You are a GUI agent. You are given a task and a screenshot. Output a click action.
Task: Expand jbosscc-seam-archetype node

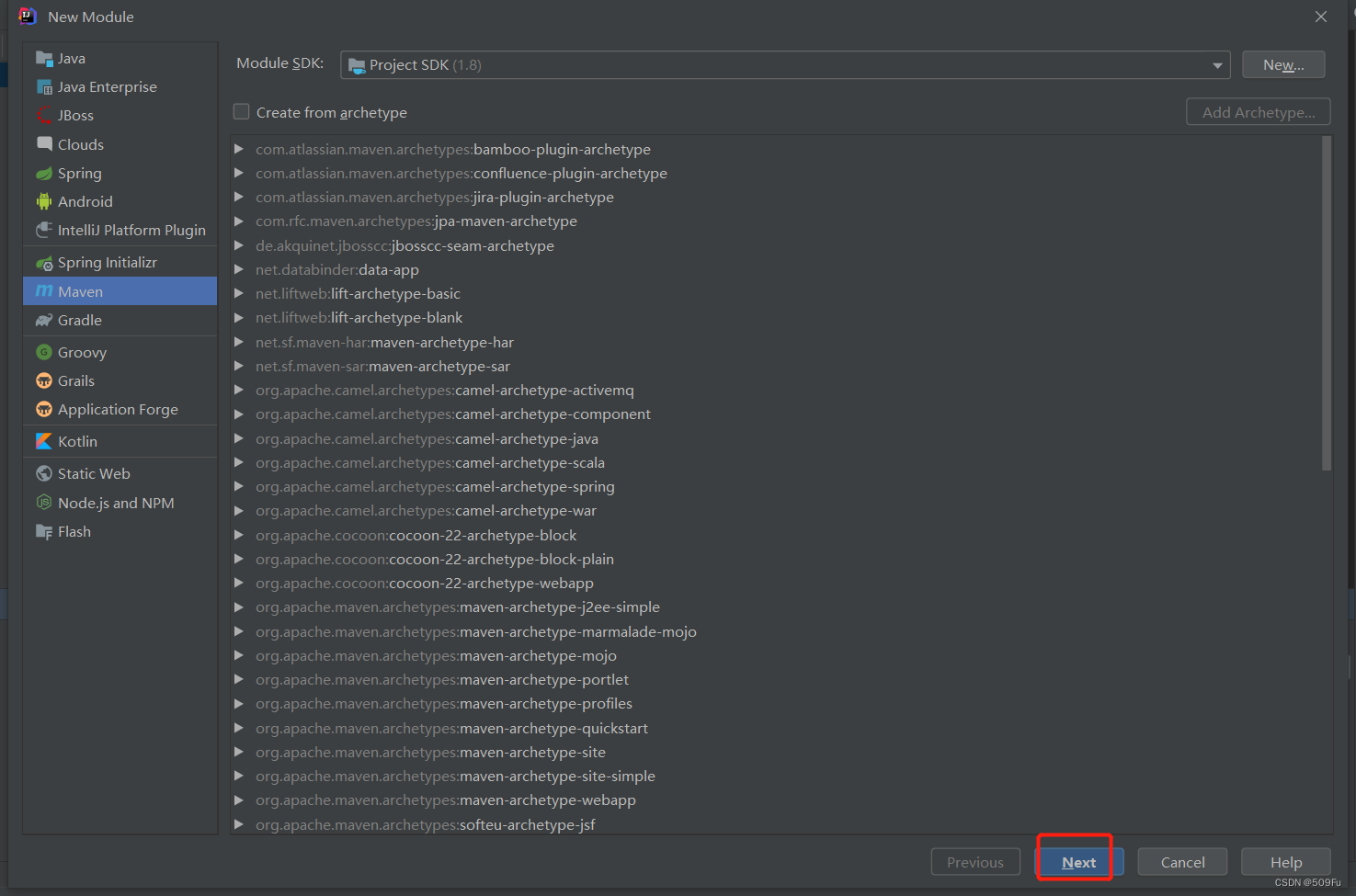point(239,245)
